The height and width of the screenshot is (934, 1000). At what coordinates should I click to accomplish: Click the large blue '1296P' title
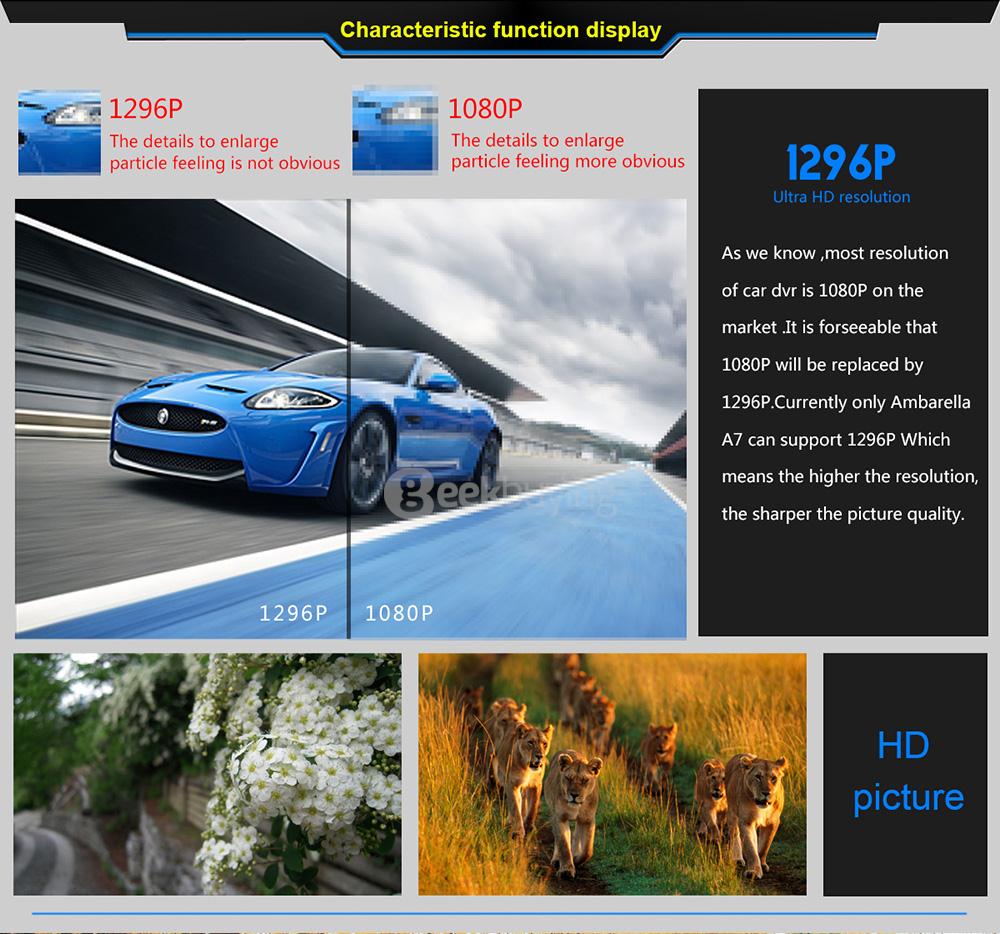tap(841, 162)
